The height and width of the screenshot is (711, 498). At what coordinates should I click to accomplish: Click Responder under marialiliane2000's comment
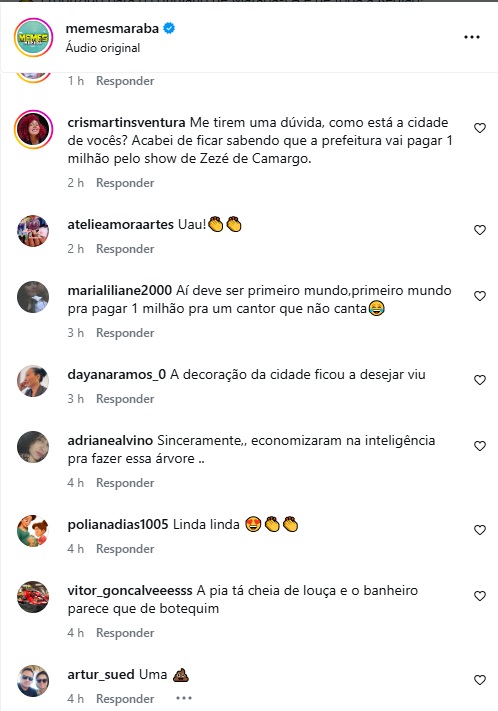tap(125, 333)
